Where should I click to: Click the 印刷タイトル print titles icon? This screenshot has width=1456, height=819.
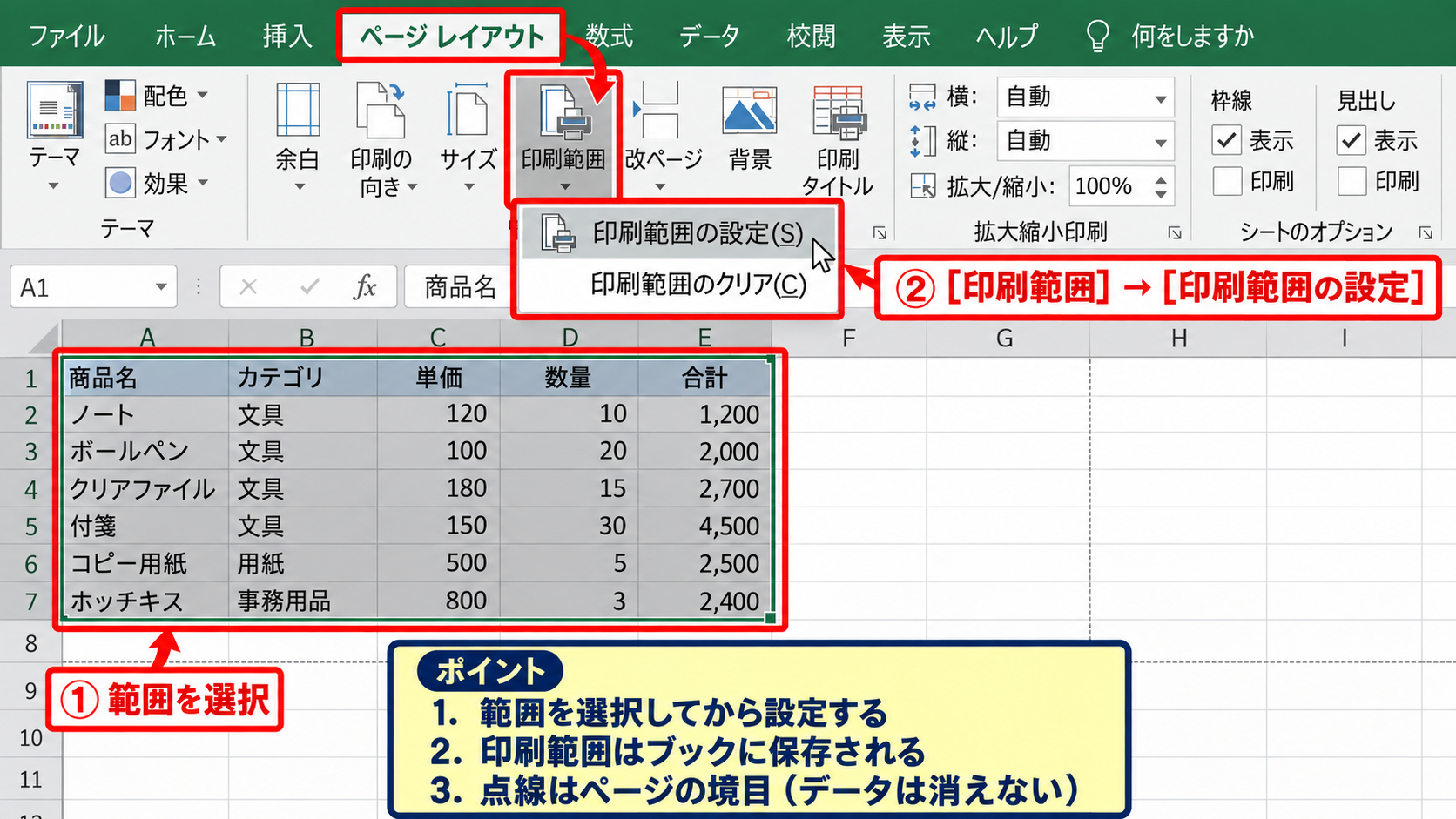[839, 111]
